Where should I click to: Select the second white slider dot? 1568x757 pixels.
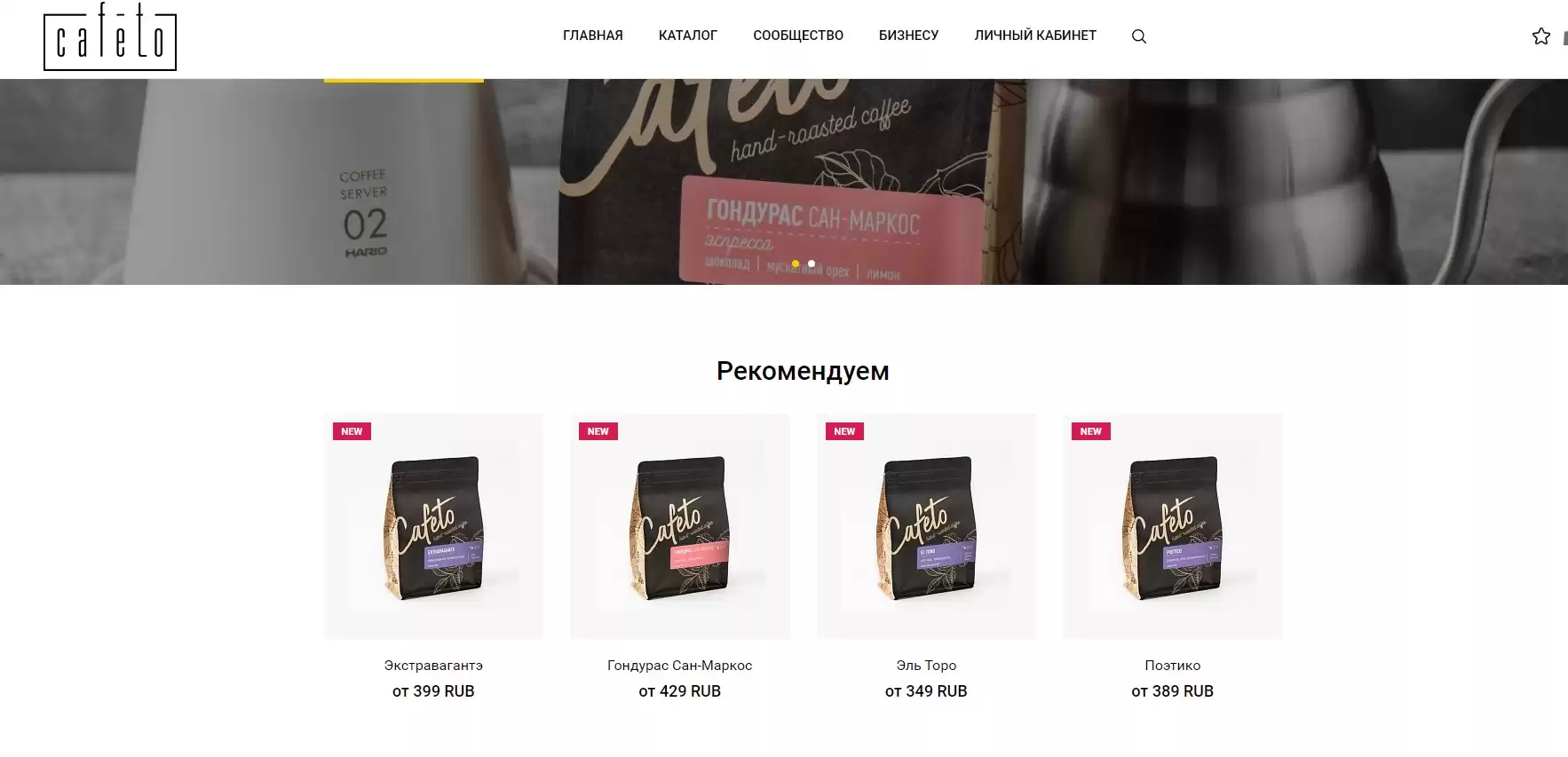click(812, 264)
